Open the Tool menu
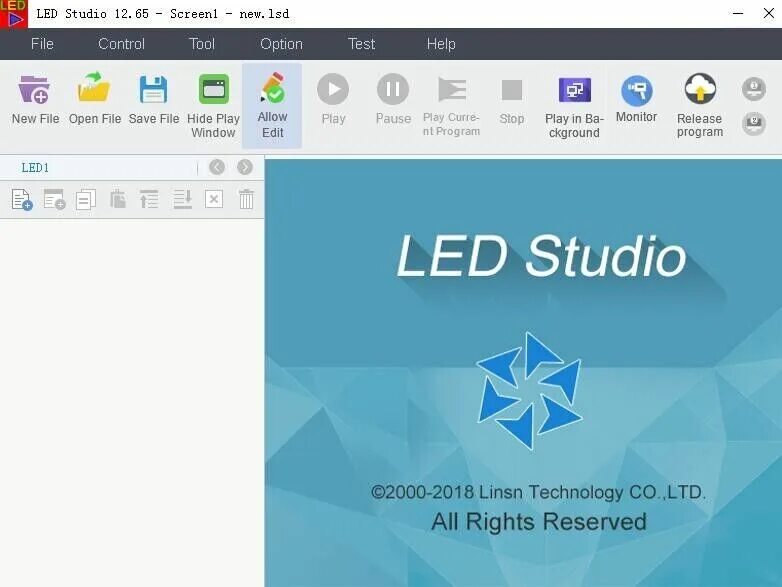The height and width of the screenshot is (587, 782). click(x=201, y=44)
